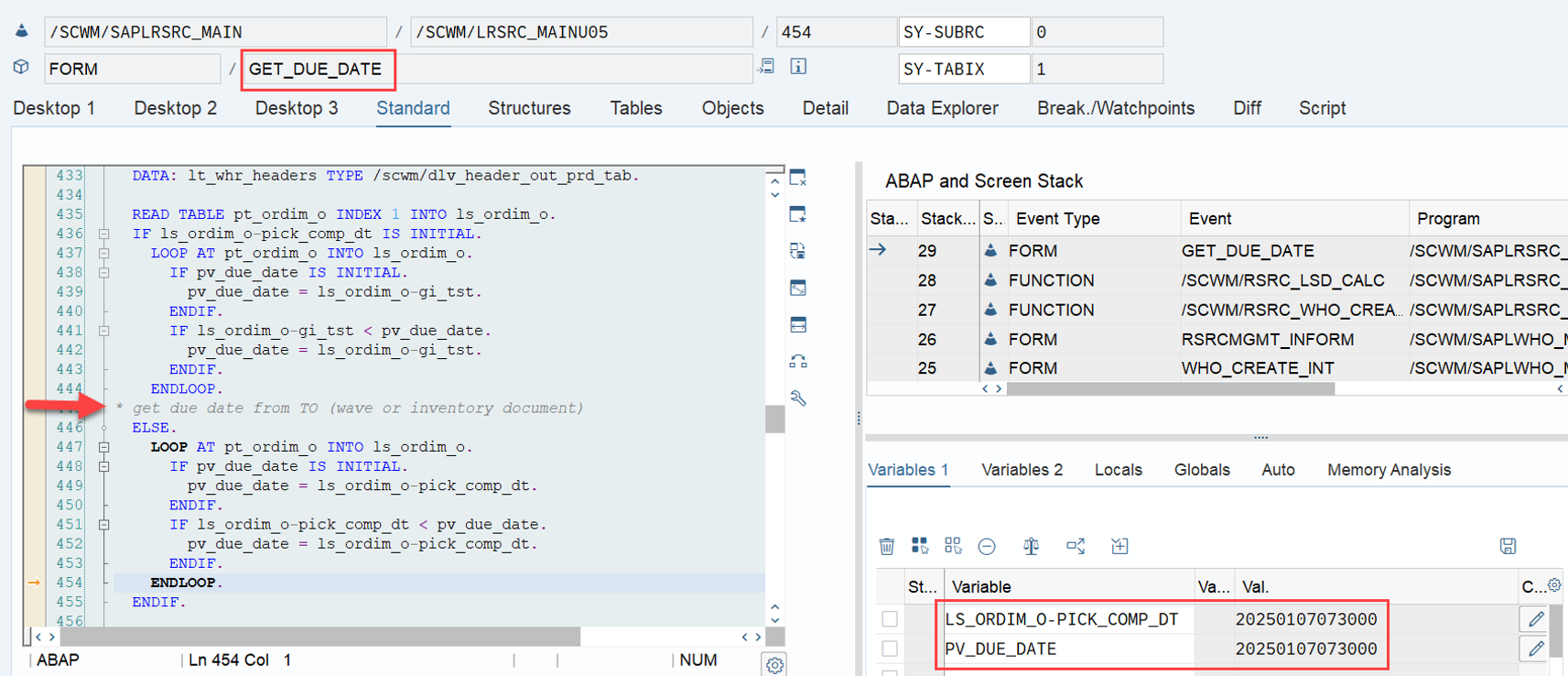The width and height of the screenshot is (1568, 676).
Task: Open the Objects tab
Action: click(732, 108)
